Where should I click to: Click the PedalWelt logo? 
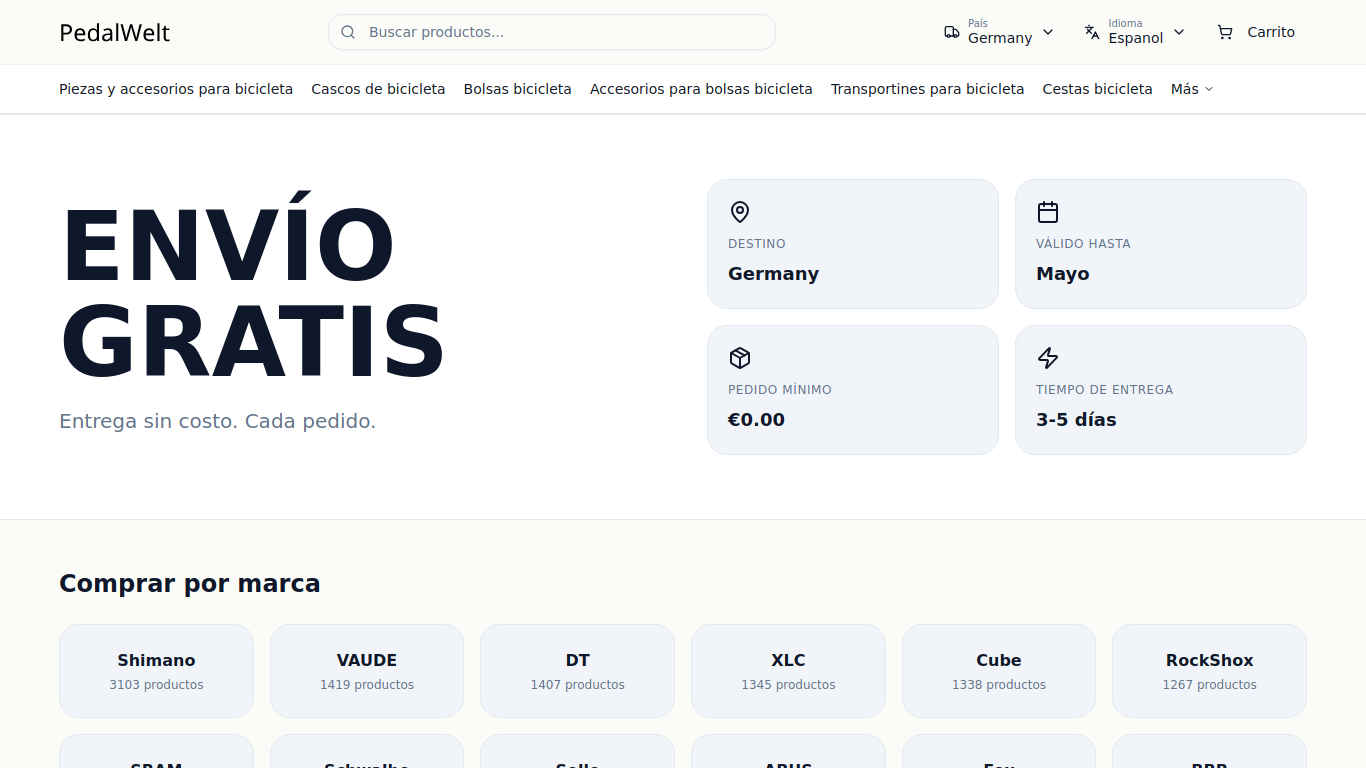tap(115, 33)
